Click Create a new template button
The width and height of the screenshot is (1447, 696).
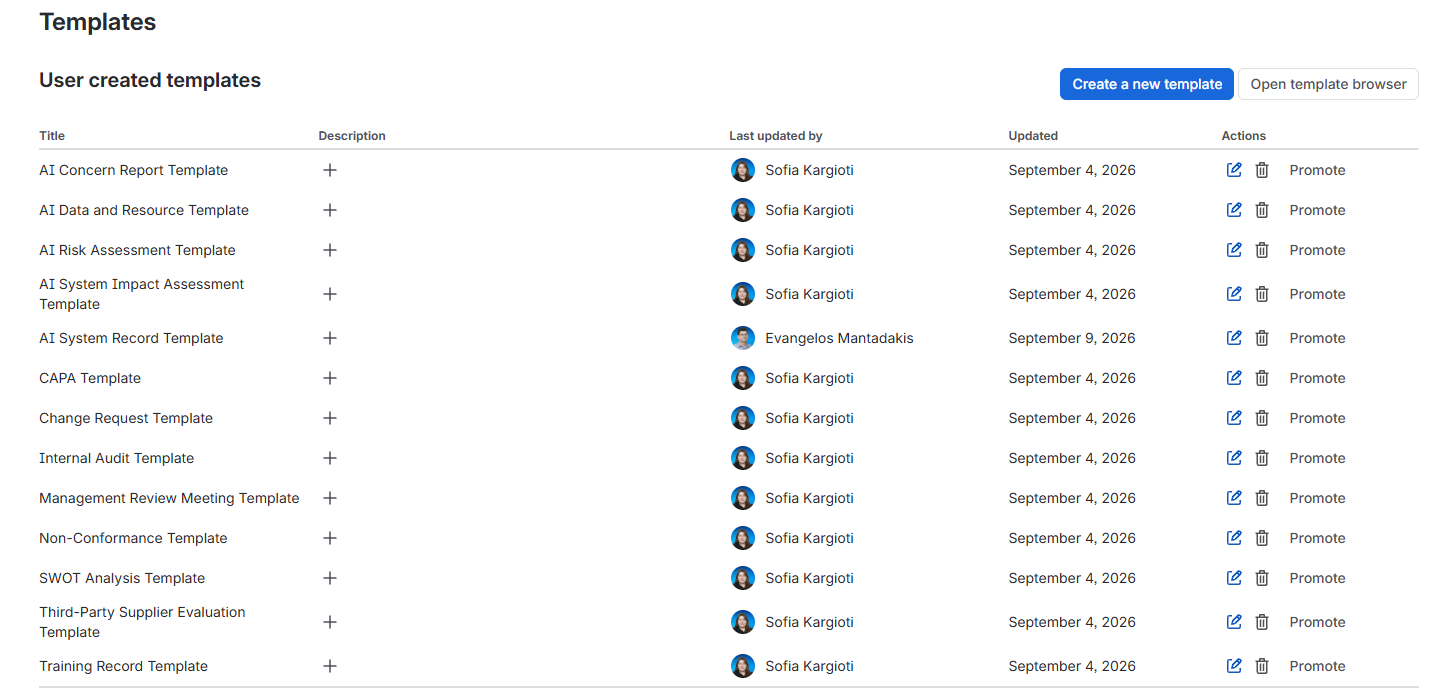pyautogui.click(x=1147, y=84)
